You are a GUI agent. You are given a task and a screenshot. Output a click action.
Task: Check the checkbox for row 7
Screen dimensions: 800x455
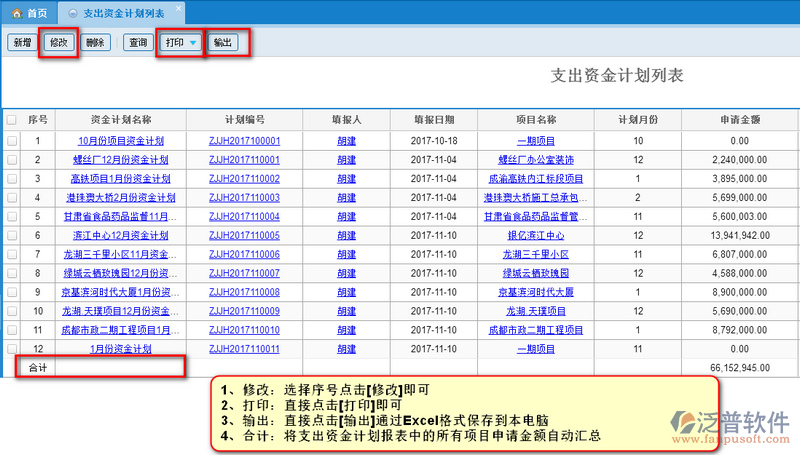click(x=12, y=254)
